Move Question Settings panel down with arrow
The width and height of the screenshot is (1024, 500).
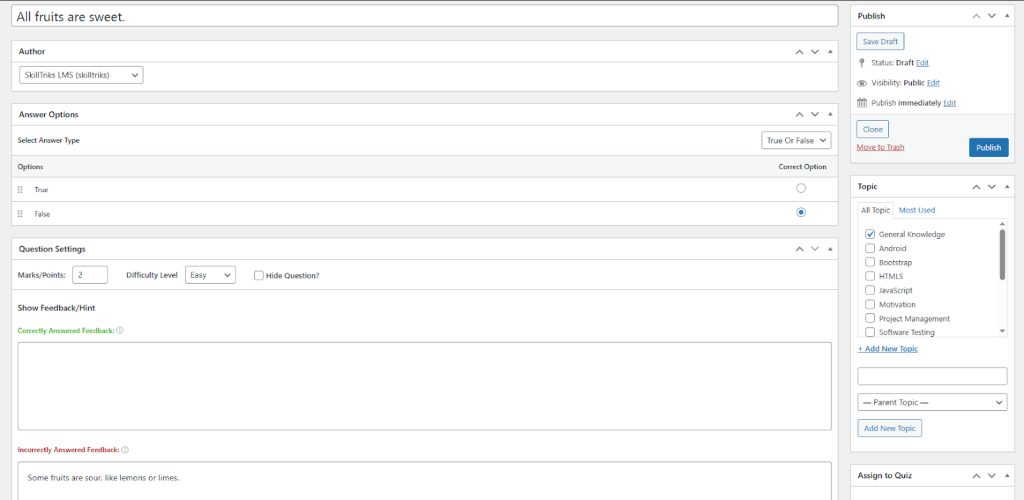(x=815, y=249)
